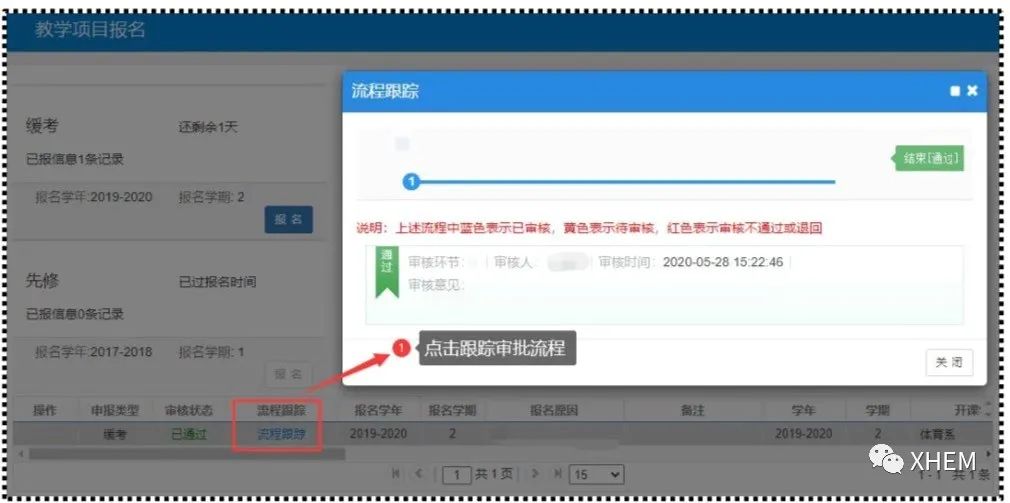Maximize the 流程跟踪 dialog window
1010x503 pixels.
point(955,91)
